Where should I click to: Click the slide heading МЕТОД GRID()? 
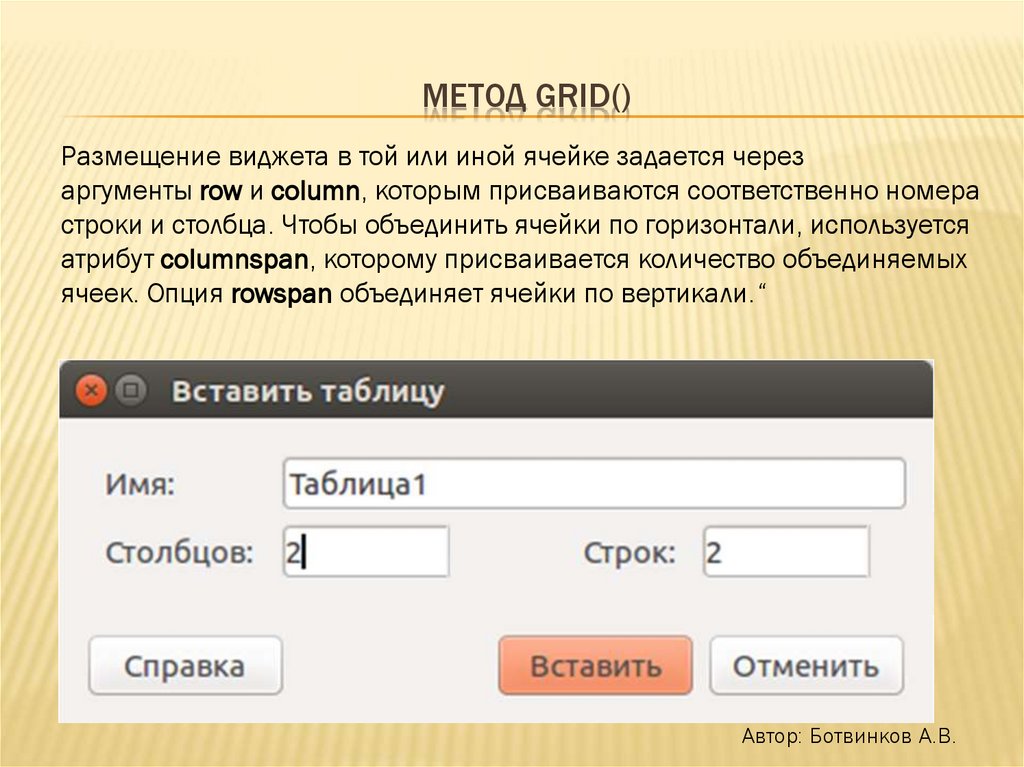(526, 97)
